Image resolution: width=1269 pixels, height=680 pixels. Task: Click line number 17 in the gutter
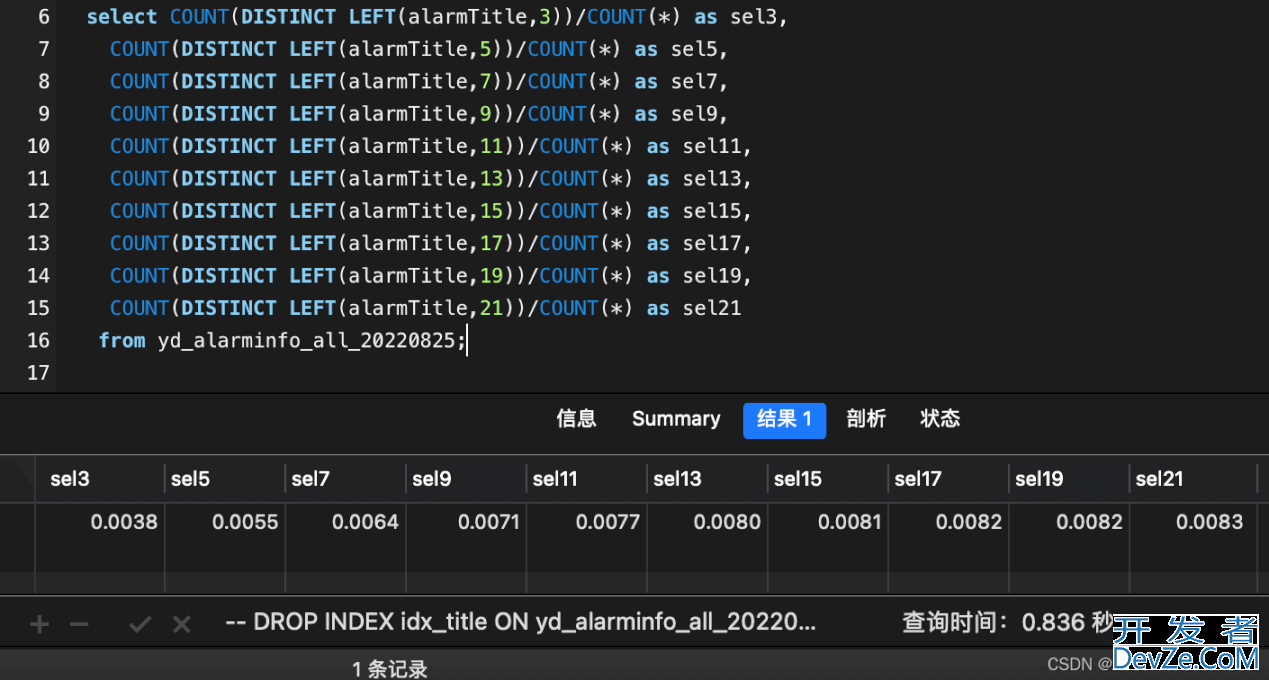[x=38, y=373]
